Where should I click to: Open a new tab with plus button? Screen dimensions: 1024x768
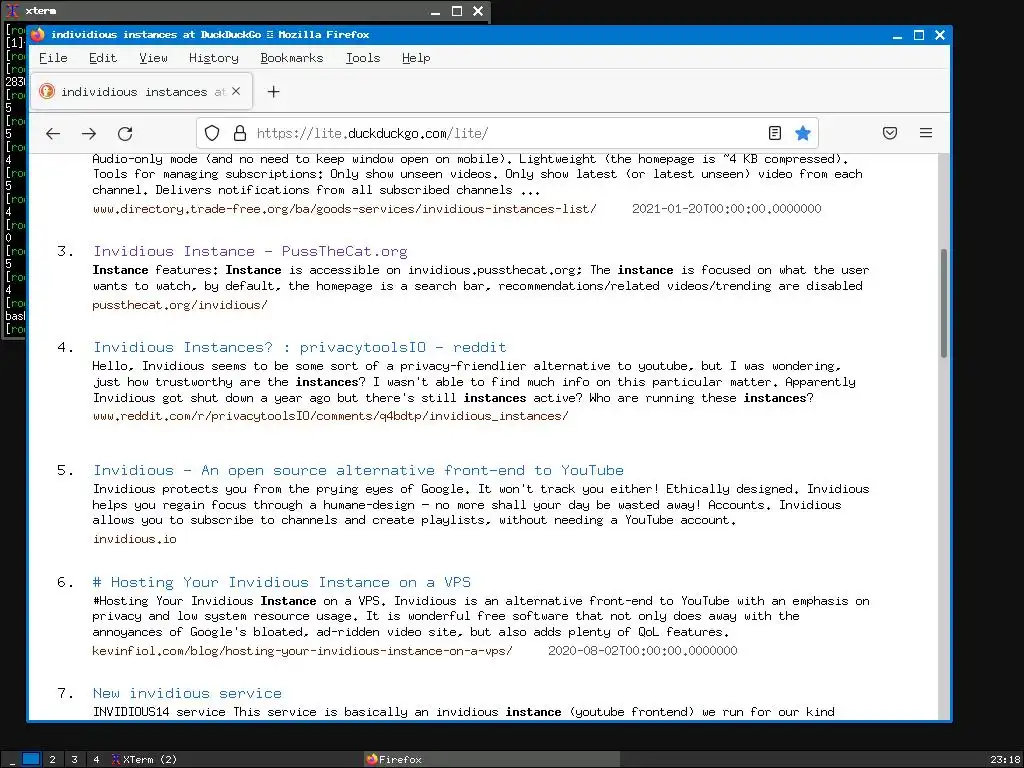coord(273,92)
